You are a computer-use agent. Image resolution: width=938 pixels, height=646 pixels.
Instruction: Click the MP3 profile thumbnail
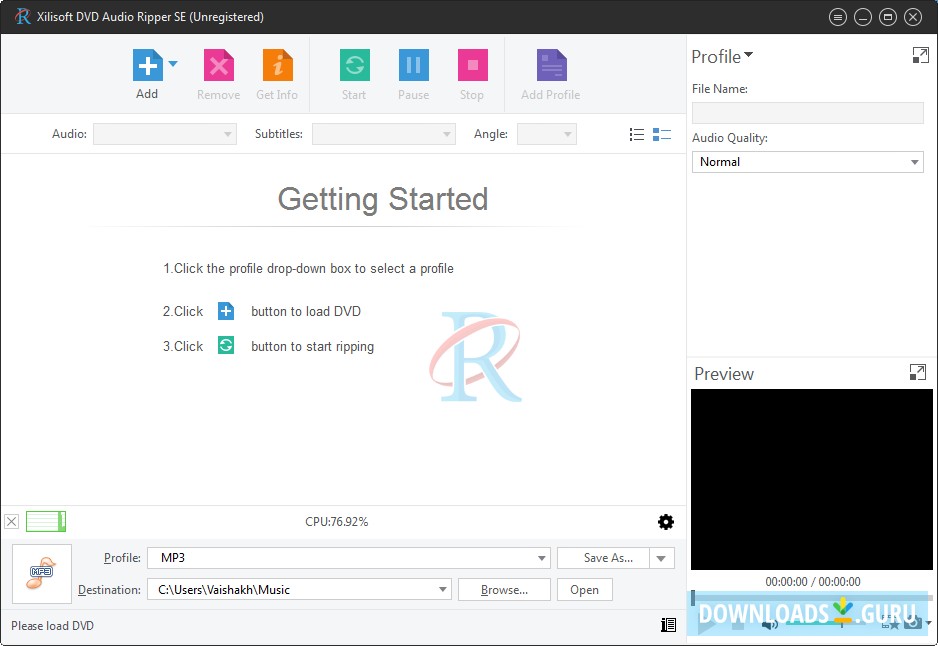[x=42, y=574]
